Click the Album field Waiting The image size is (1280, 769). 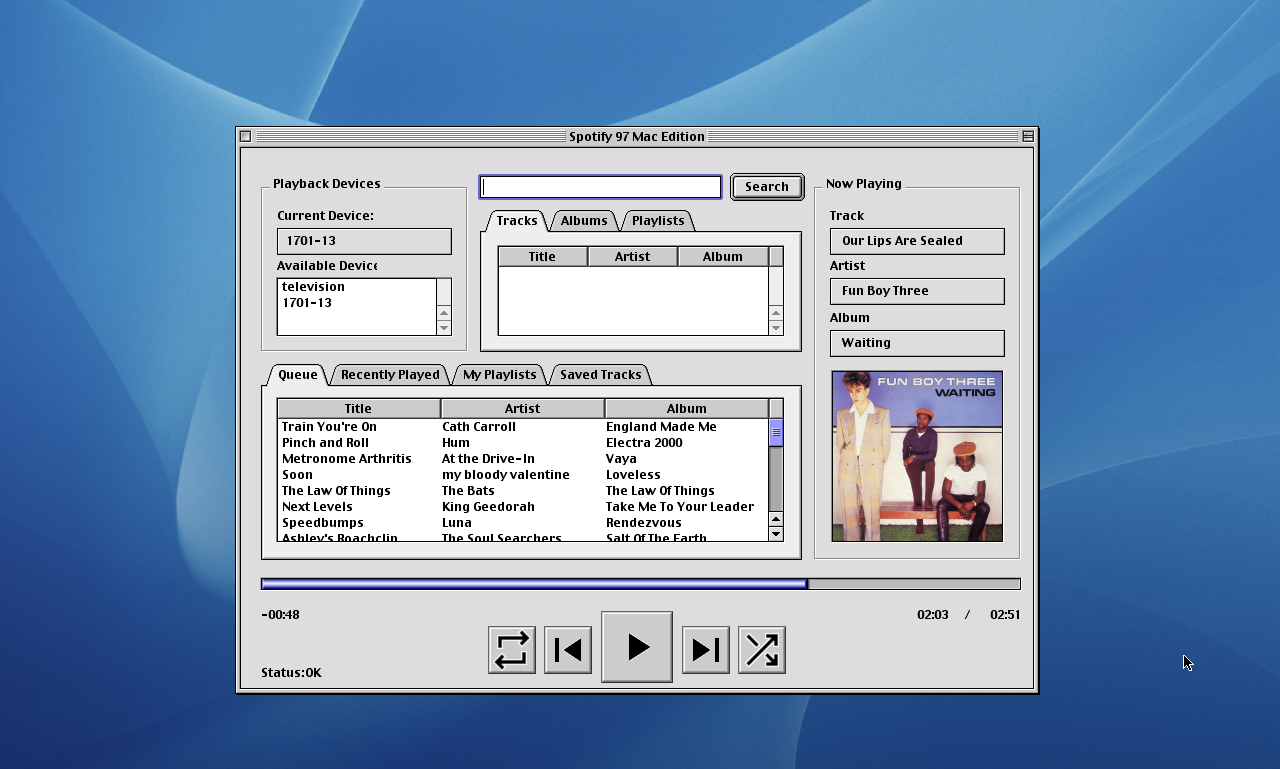(x=917, y=343)
